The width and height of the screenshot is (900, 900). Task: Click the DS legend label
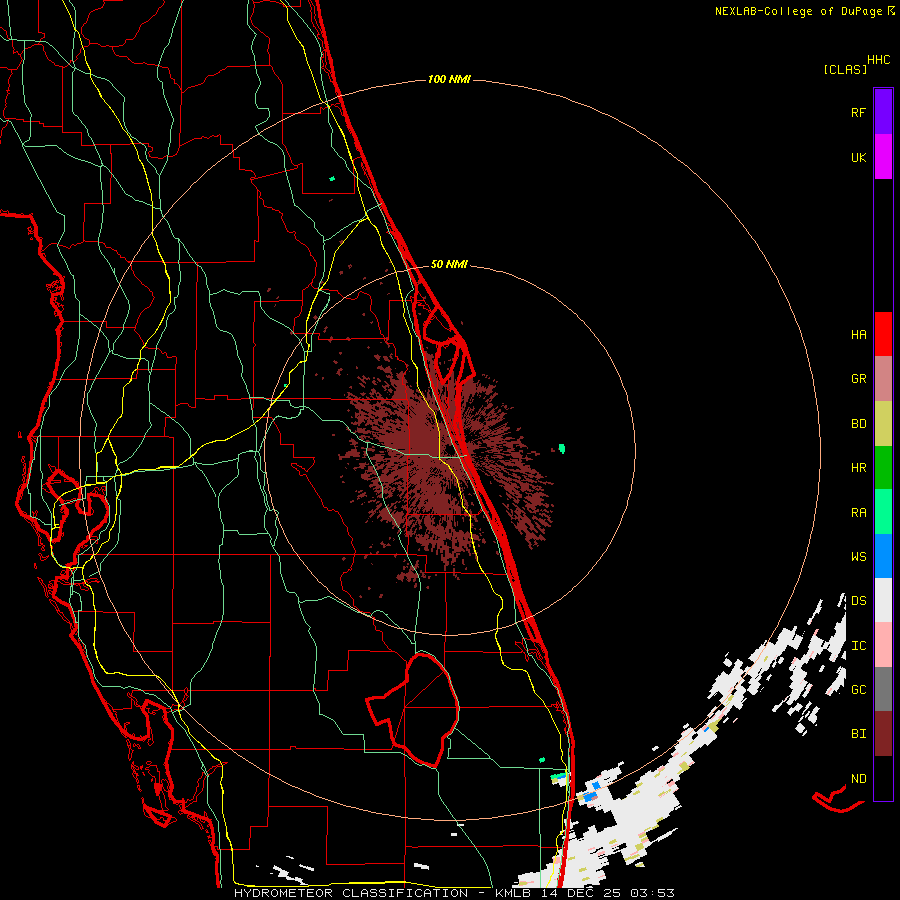pos(858,601)
